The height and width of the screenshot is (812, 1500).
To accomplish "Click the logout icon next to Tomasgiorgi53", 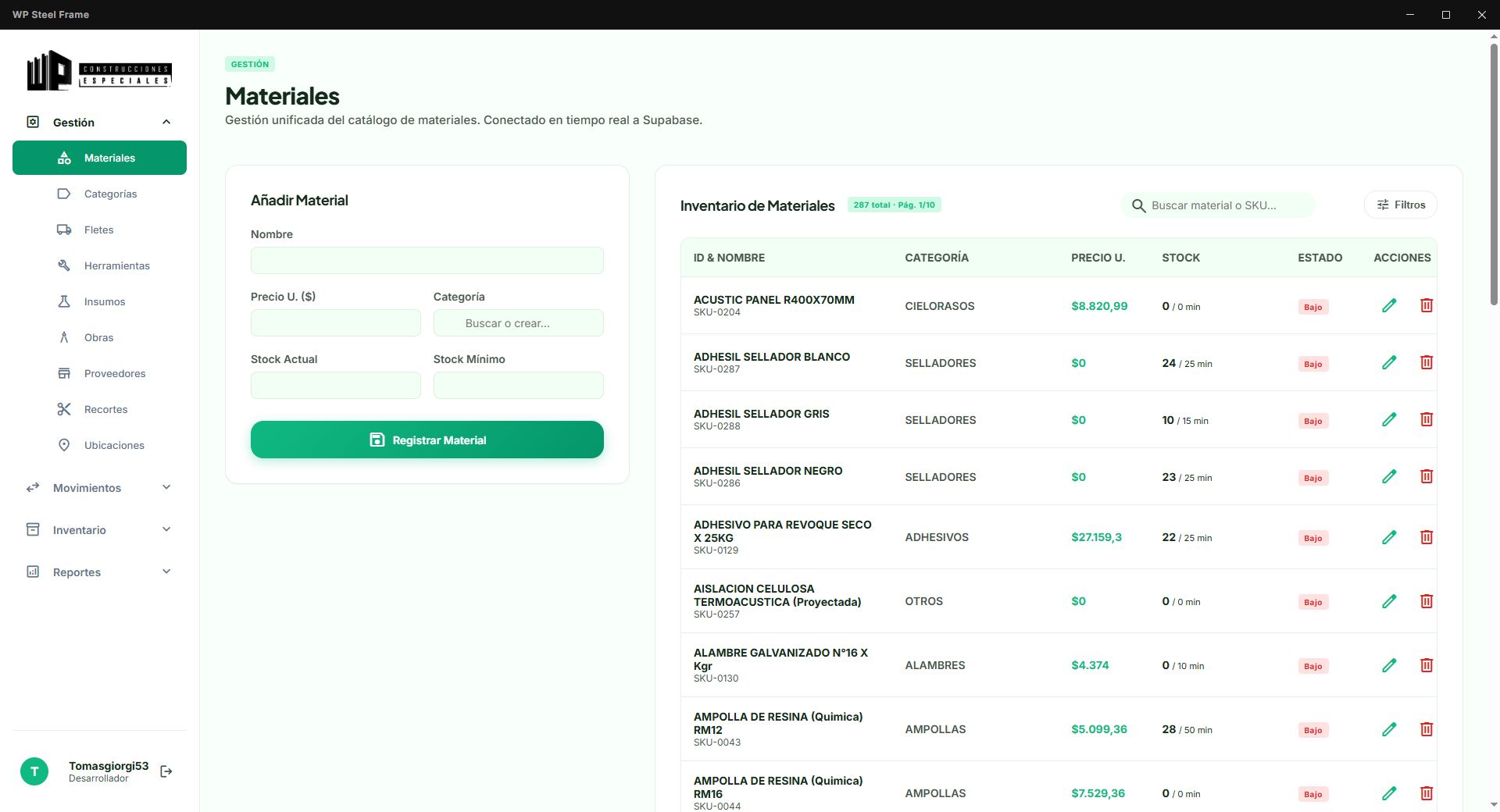I will 166,771.
